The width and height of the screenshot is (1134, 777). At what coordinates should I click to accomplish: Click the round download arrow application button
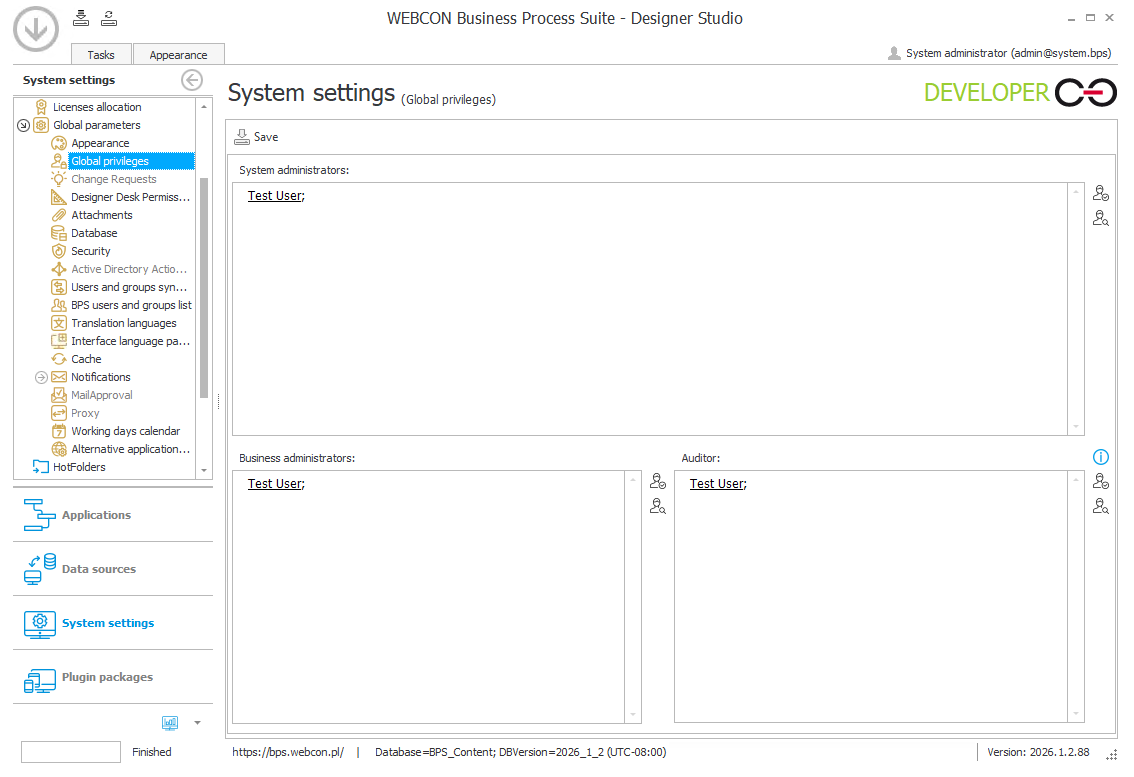coord(36,29)
